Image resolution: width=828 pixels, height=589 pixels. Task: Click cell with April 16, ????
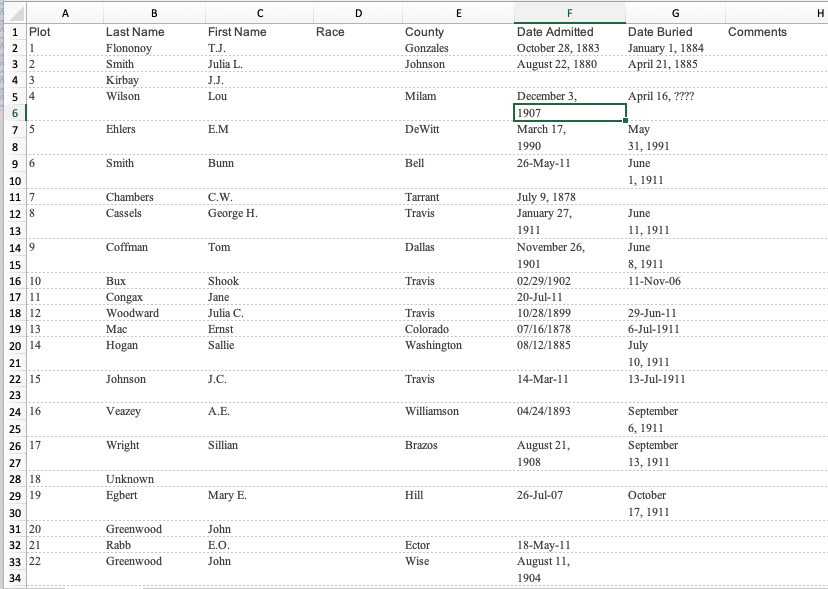pos(675,96)
